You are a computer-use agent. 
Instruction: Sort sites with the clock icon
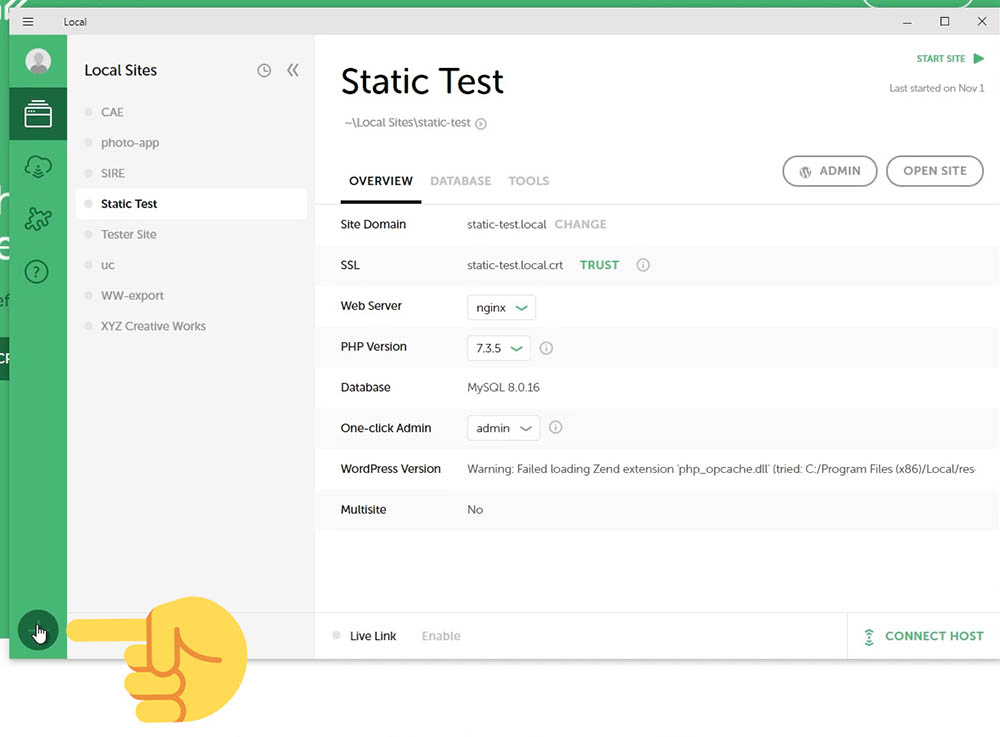[x=264, y=71]
